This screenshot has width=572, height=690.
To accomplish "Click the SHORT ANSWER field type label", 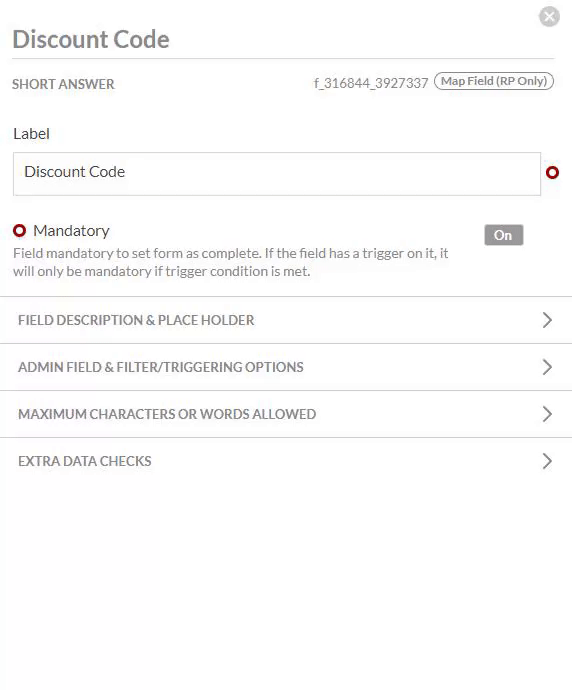I will 63,84.
